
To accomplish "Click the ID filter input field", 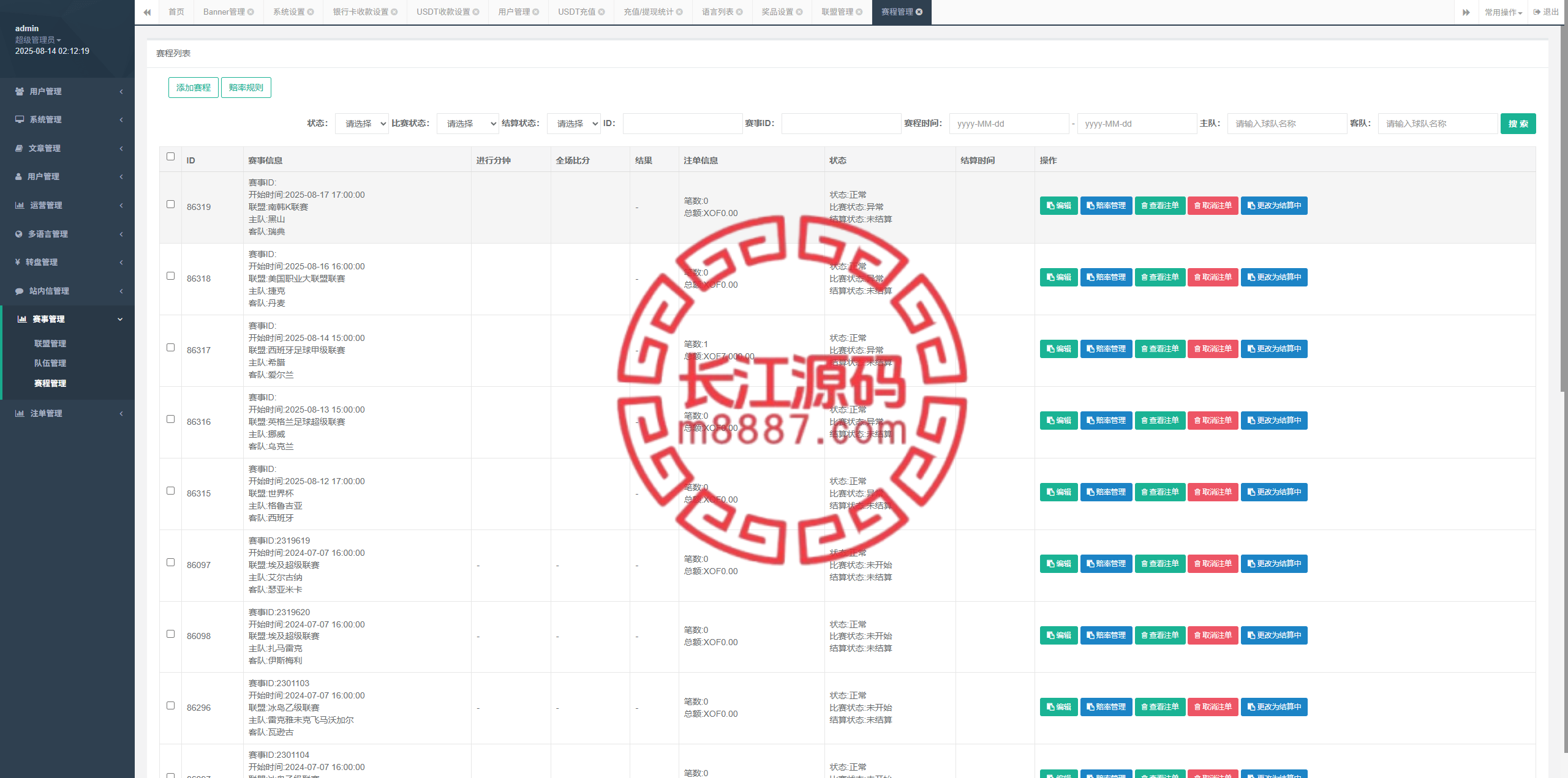I will (682, 124).
